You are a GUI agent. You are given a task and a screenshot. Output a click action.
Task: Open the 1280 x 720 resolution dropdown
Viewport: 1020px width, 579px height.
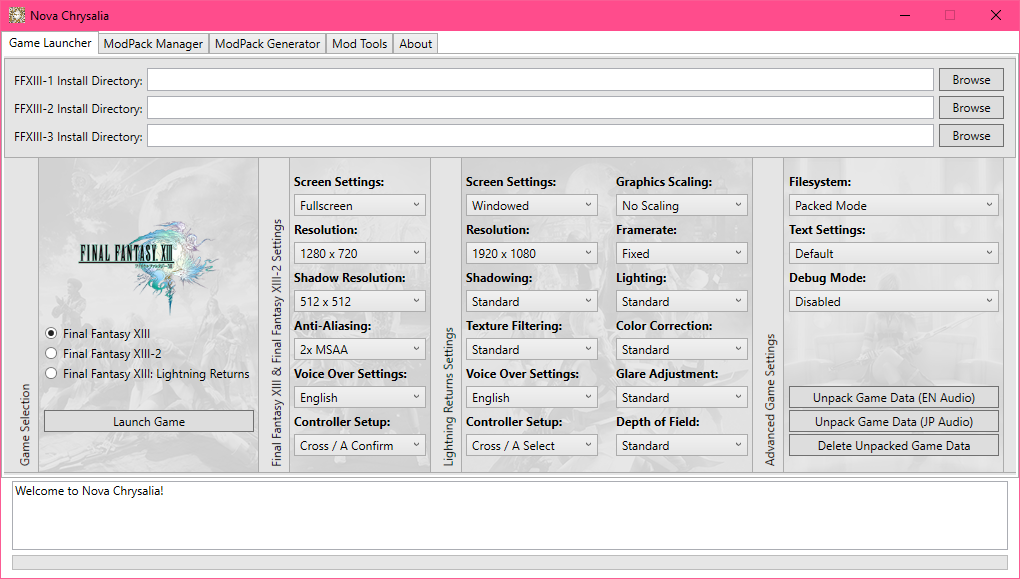pyautogui.click(x=360, y=253)
